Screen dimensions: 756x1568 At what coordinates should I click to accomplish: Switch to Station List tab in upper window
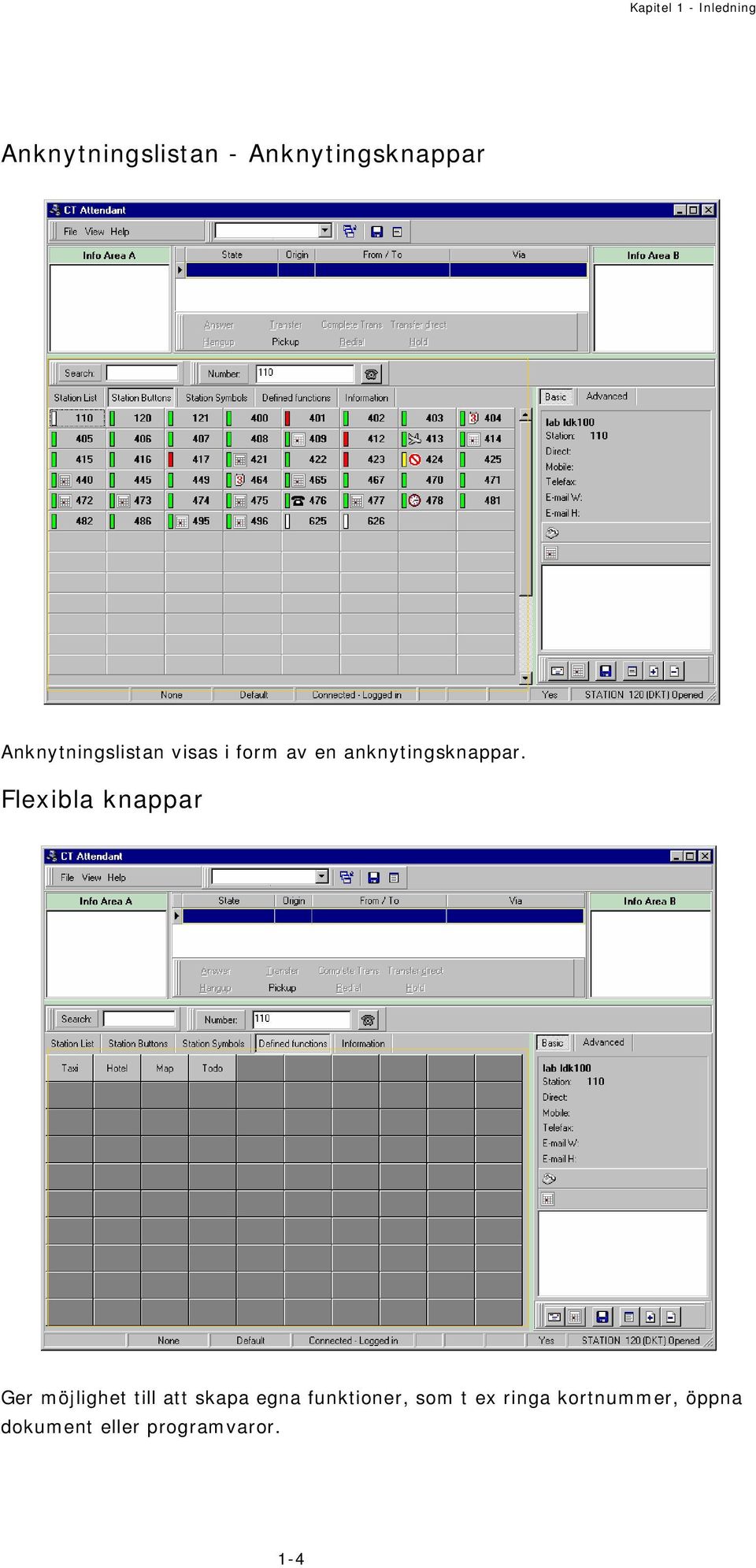(76, 398)
